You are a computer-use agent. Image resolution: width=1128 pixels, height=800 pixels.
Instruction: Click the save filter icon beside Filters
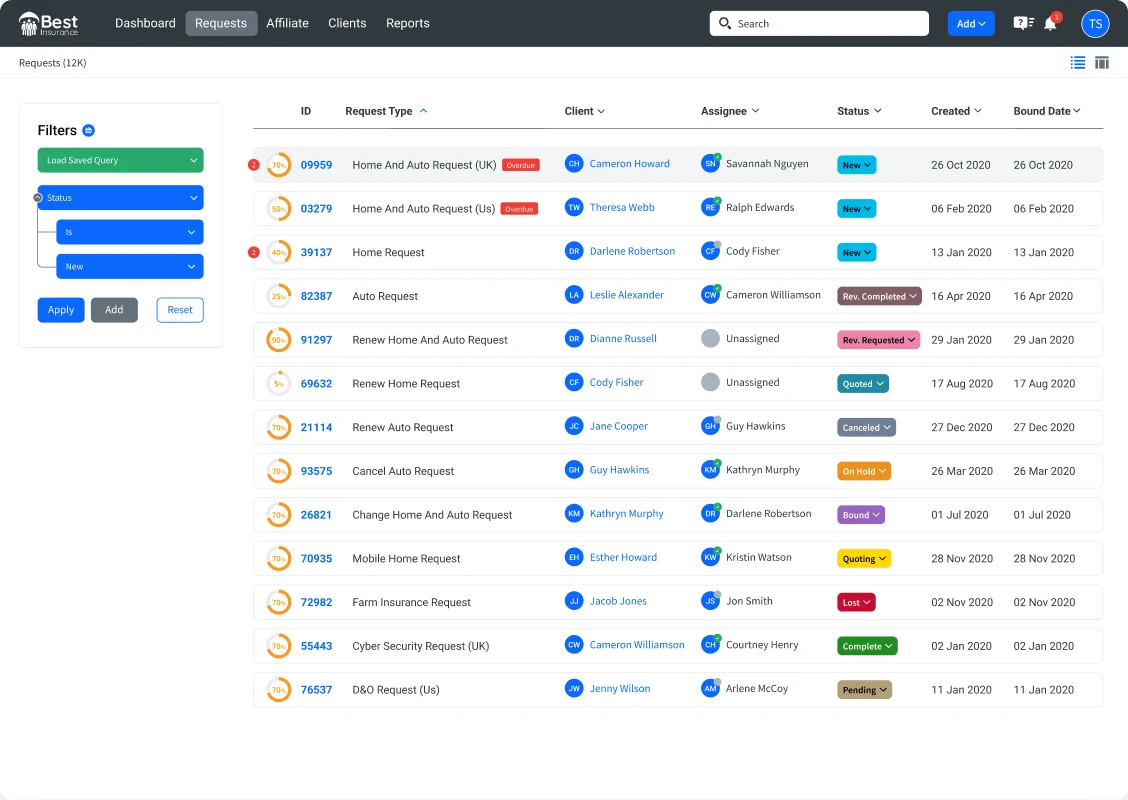(88, 130)
